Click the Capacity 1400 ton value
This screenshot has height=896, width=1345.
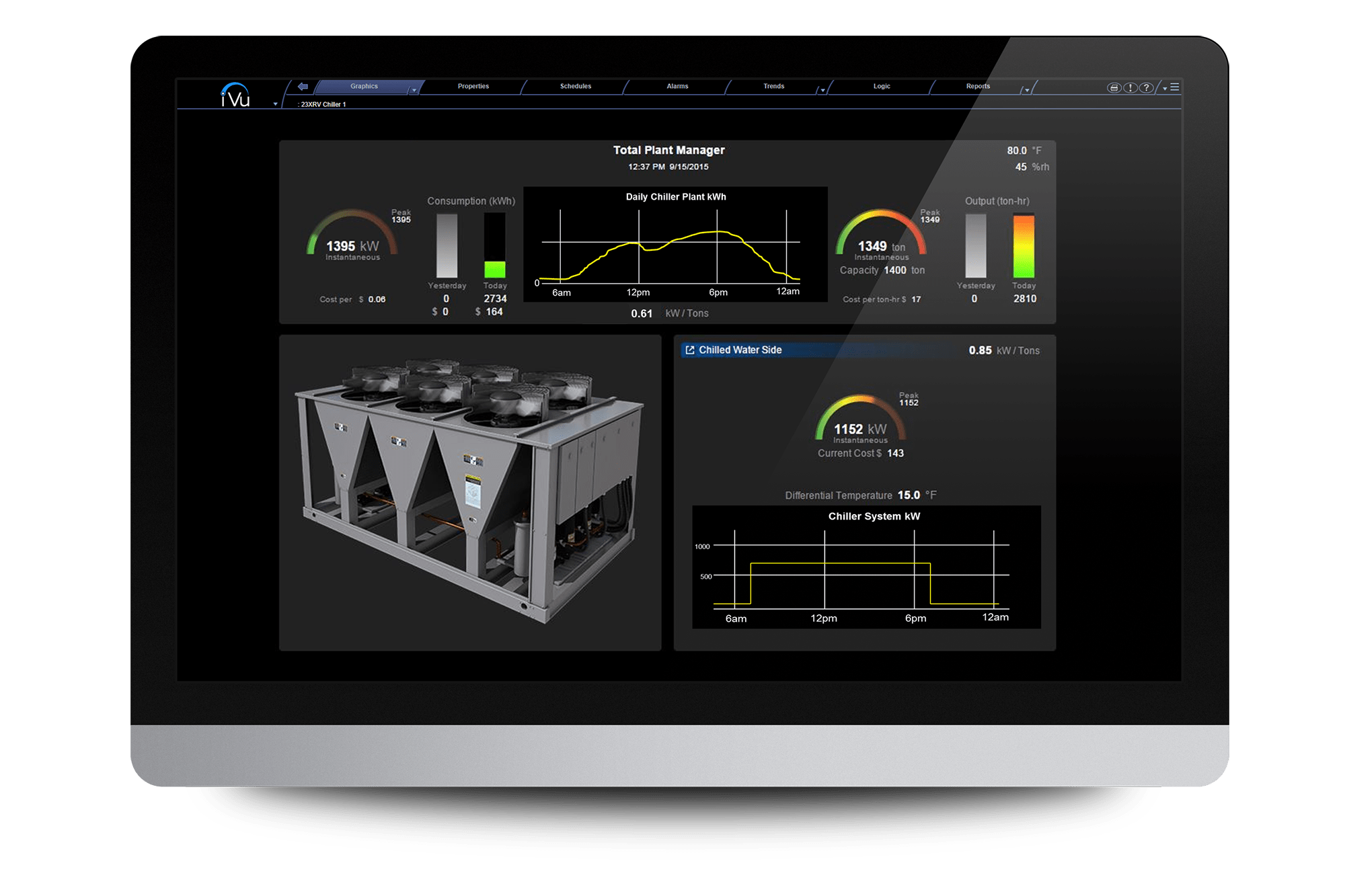pos(882,270)
